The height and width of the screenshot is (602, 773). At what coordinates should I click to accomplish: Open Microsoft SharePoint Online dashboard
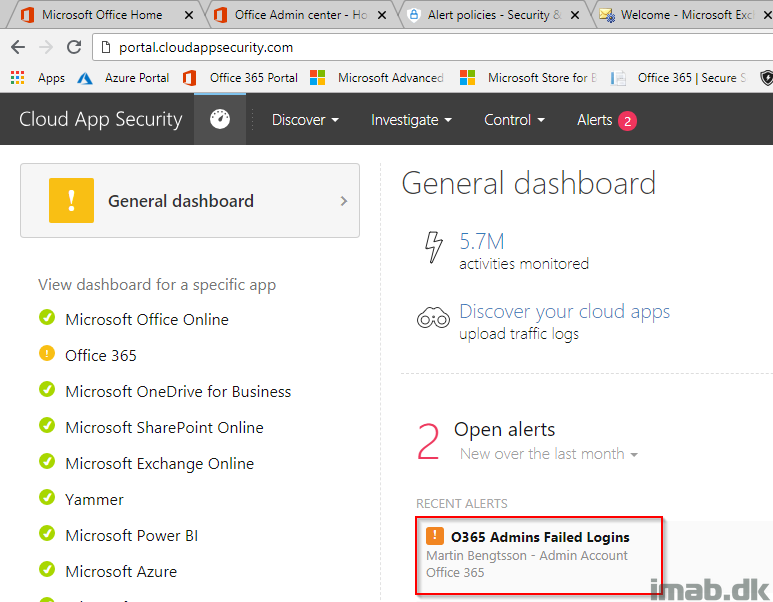tap(164, 427)
